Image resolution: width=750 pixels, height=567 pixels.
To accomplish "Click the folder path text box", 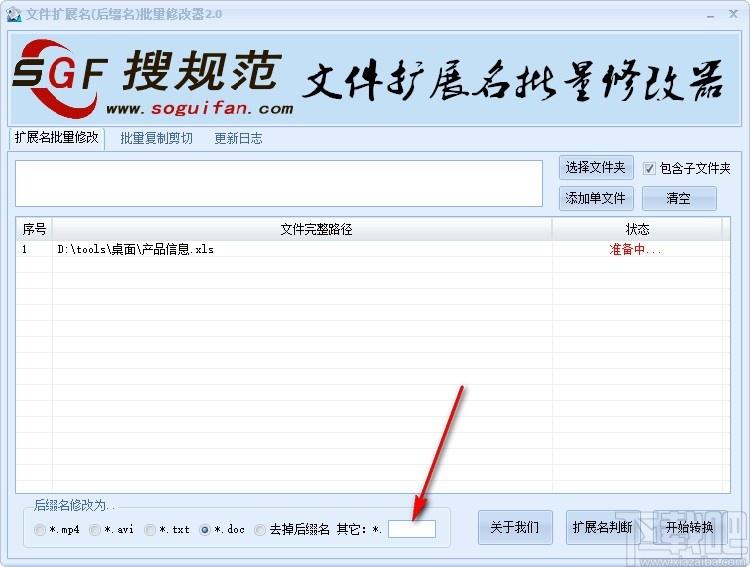I will [279, 184].
